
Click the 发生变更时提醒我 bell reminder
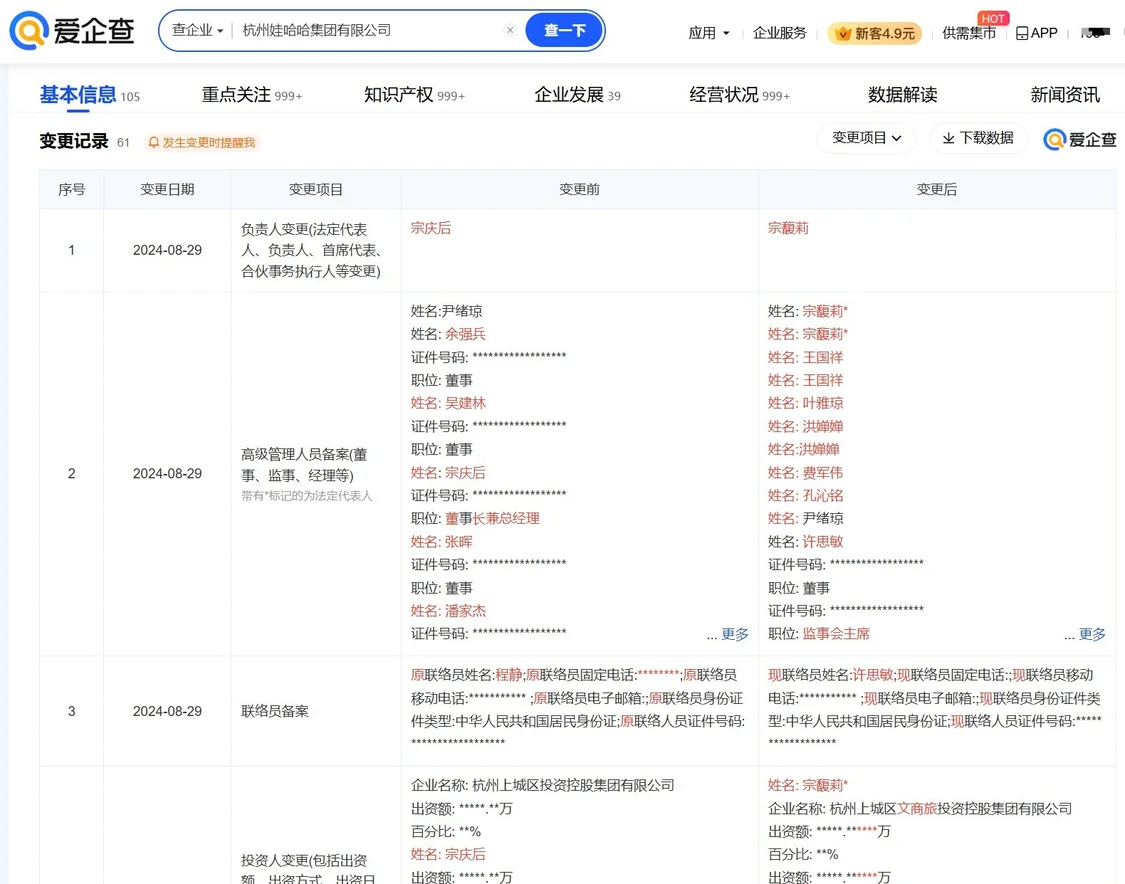click(202, 143)
